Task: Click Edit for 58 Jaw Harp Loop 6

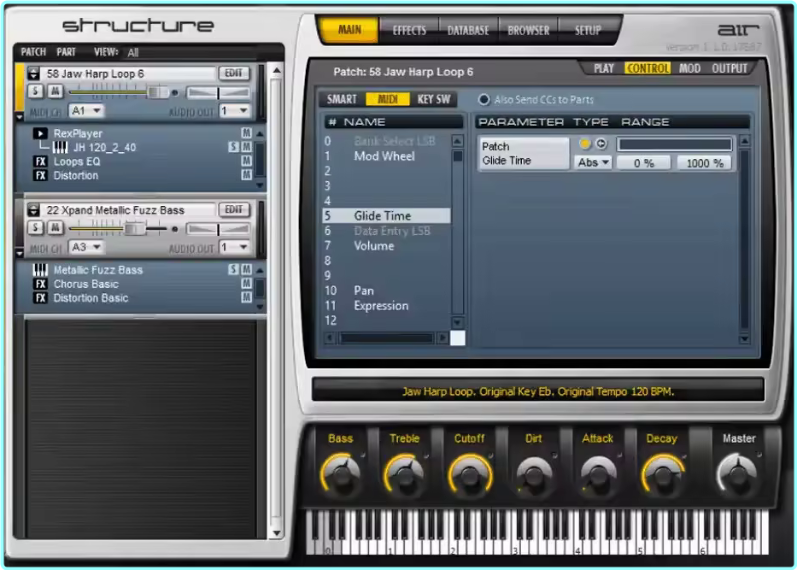Action: pyautogui.click(x=234, y=73)
